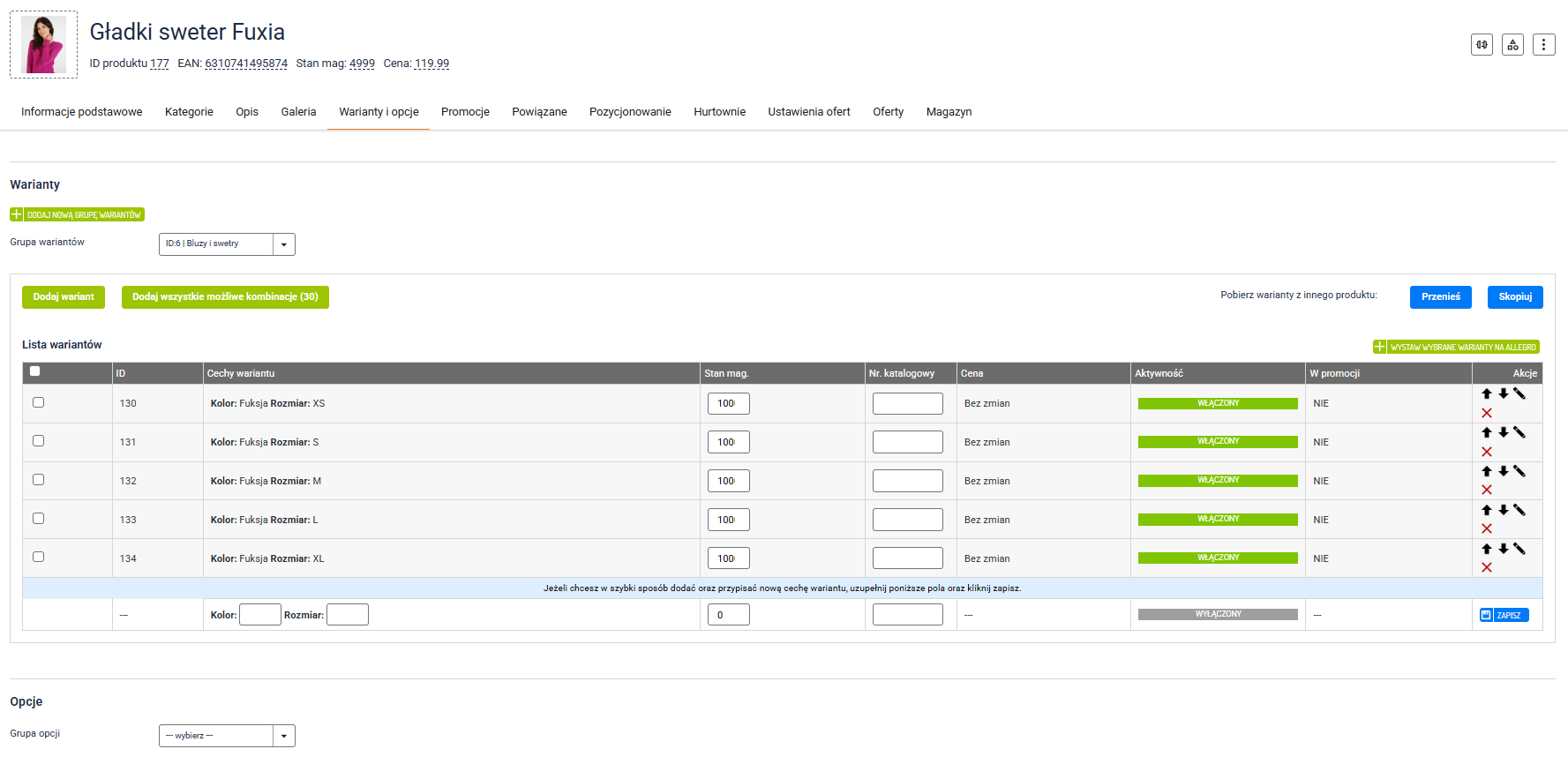Remove variant 134 using red X
The height and width of the screenshot is (764, 1568).
(1487, 567)
